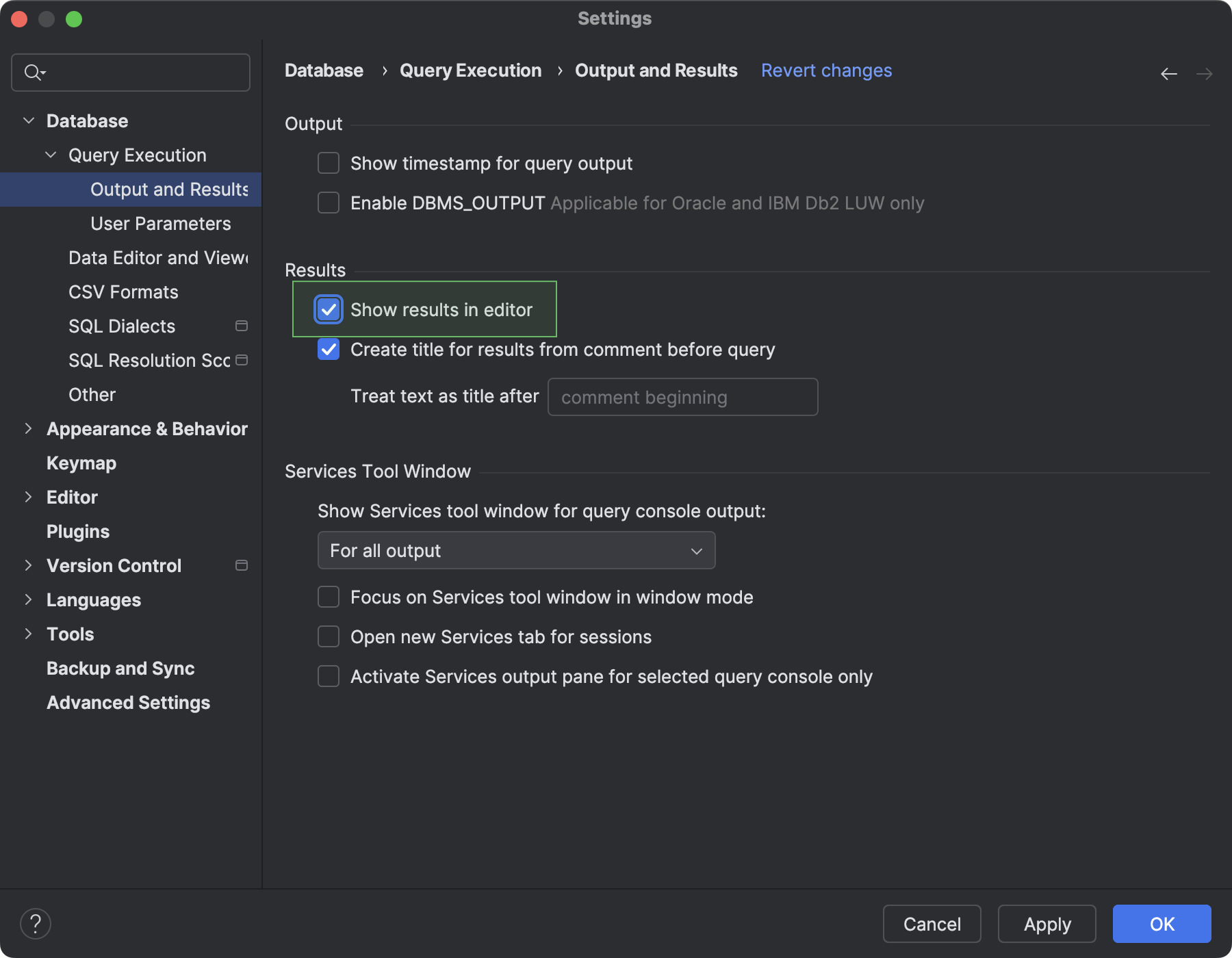This screenshot has height=958, width=1232.
Task: Open the Keymap settings page
Action: tap(81, 463)
